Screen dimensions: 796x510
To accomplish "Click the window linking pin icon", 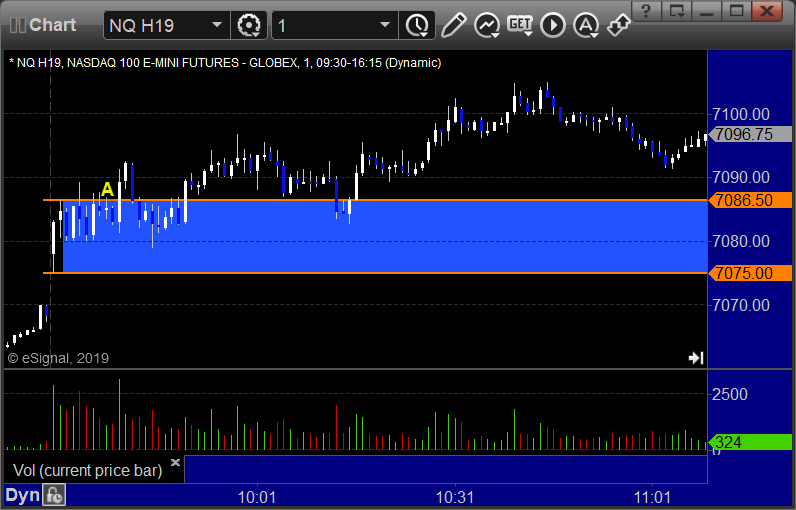I will click(618, 24).
